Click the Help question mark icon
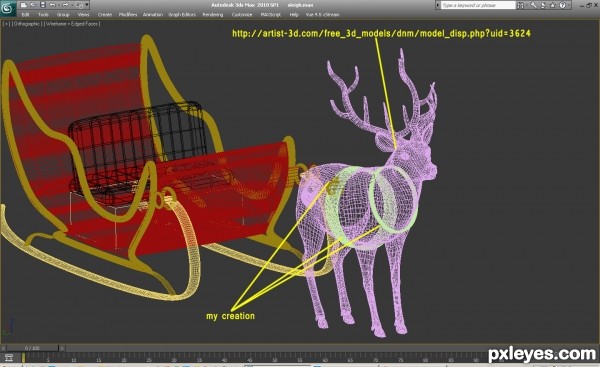Viewport: 600px width, 367px height. tap(562, 5)
